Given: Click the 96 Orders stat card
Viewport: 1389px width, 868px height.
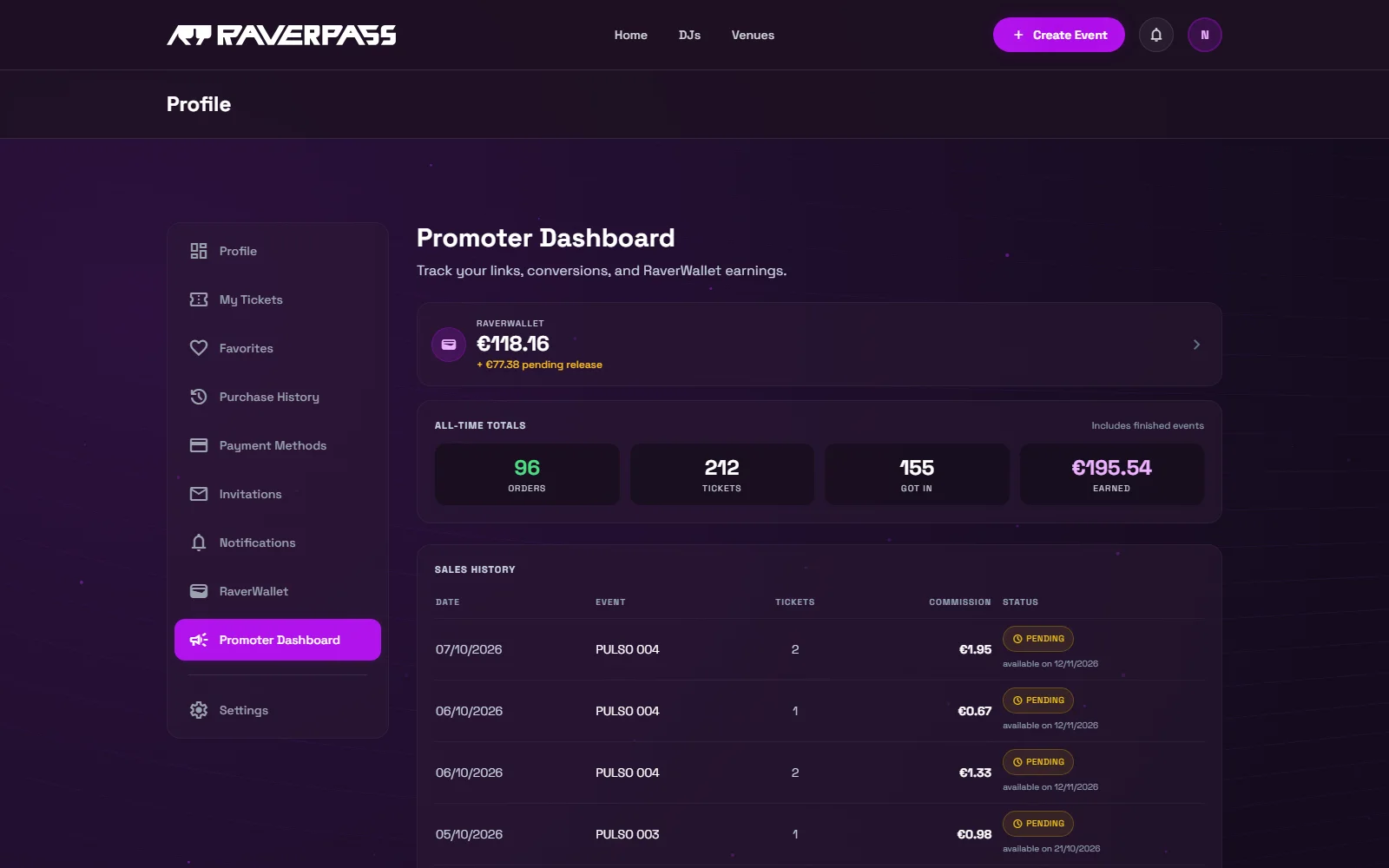Looking at the screenshot, I should pos(527,475).
